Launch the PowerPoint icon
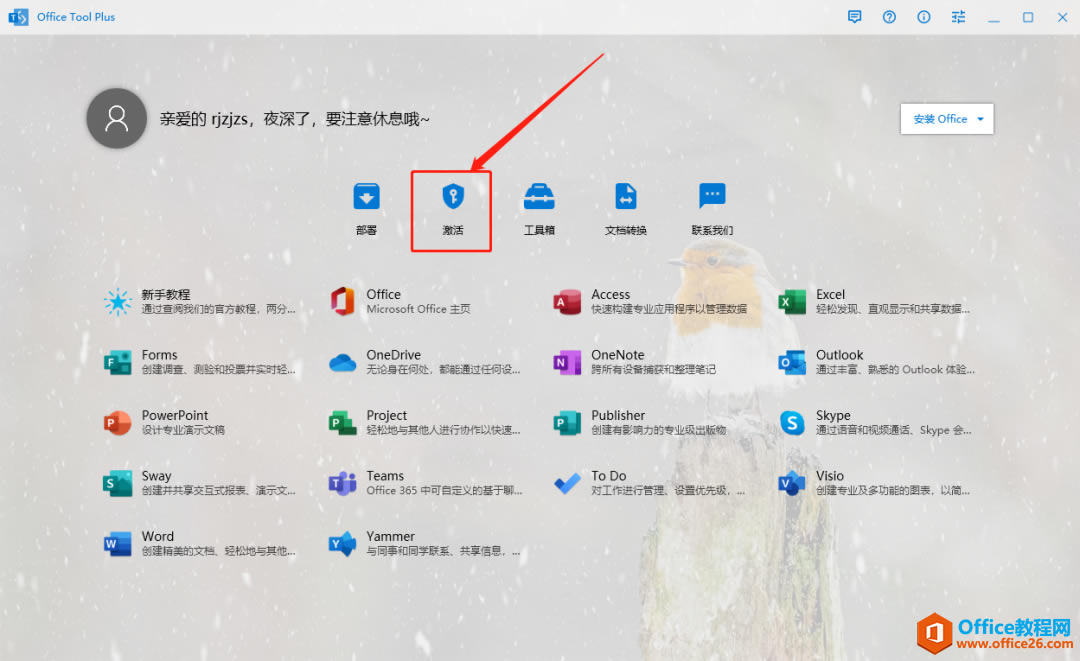This screenshot has width=1080, height=661. [118, 423]
